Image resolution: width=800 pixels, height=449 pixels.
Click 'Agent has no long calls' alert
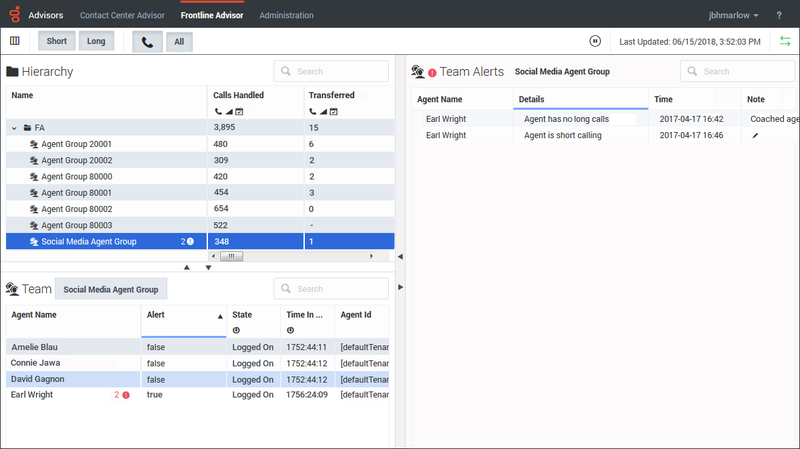(x=566, y=119)
